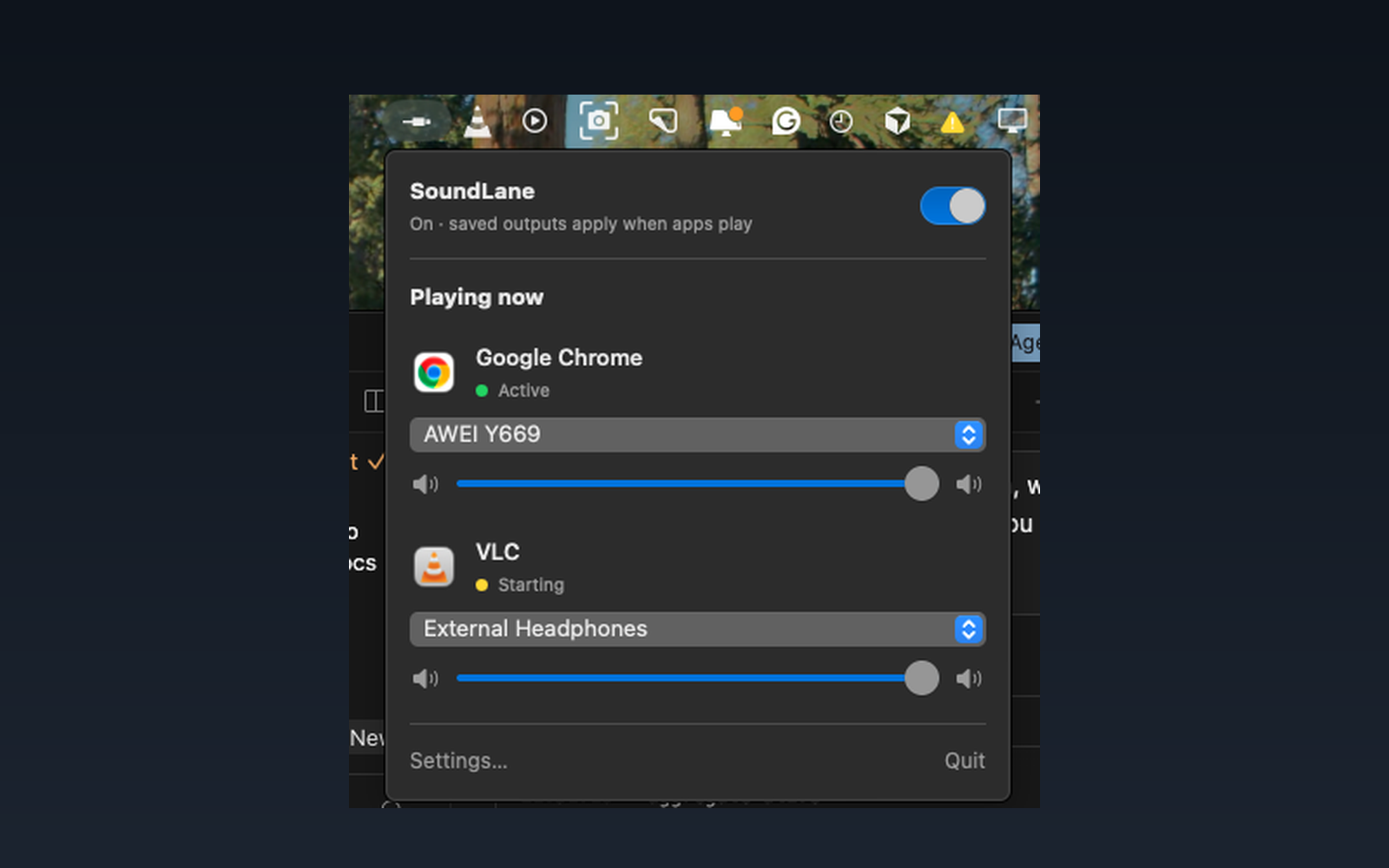Open the clock history menu bar icon
The height and width of the screenshot is (868, 1389).
[x=840, y=122]
